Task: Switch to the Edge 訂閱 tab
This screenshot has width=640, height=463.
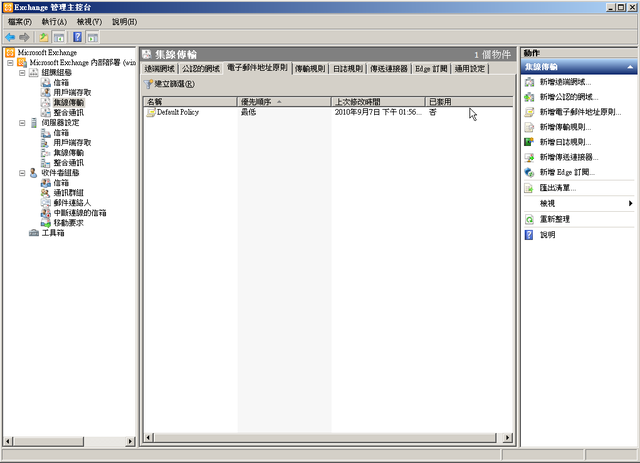Action: coord(431,69)
